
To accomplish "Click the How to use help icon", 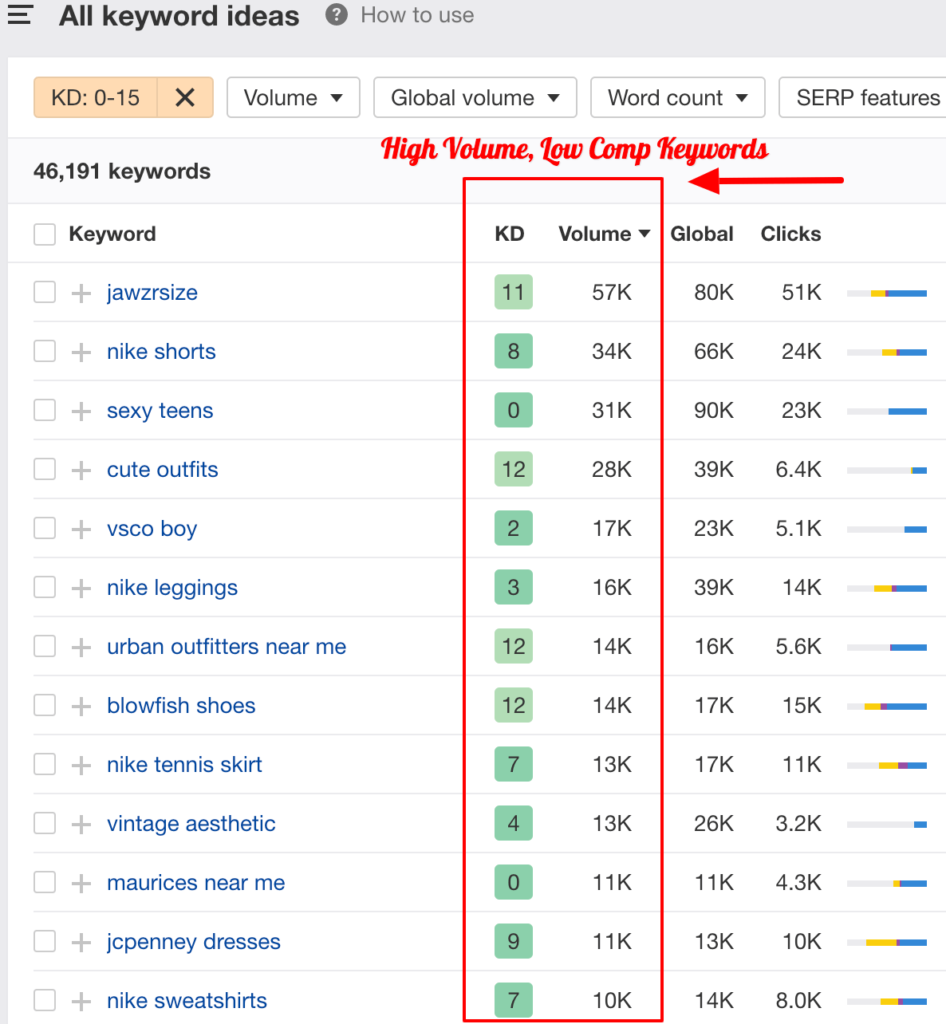I will tap(336, 14).
